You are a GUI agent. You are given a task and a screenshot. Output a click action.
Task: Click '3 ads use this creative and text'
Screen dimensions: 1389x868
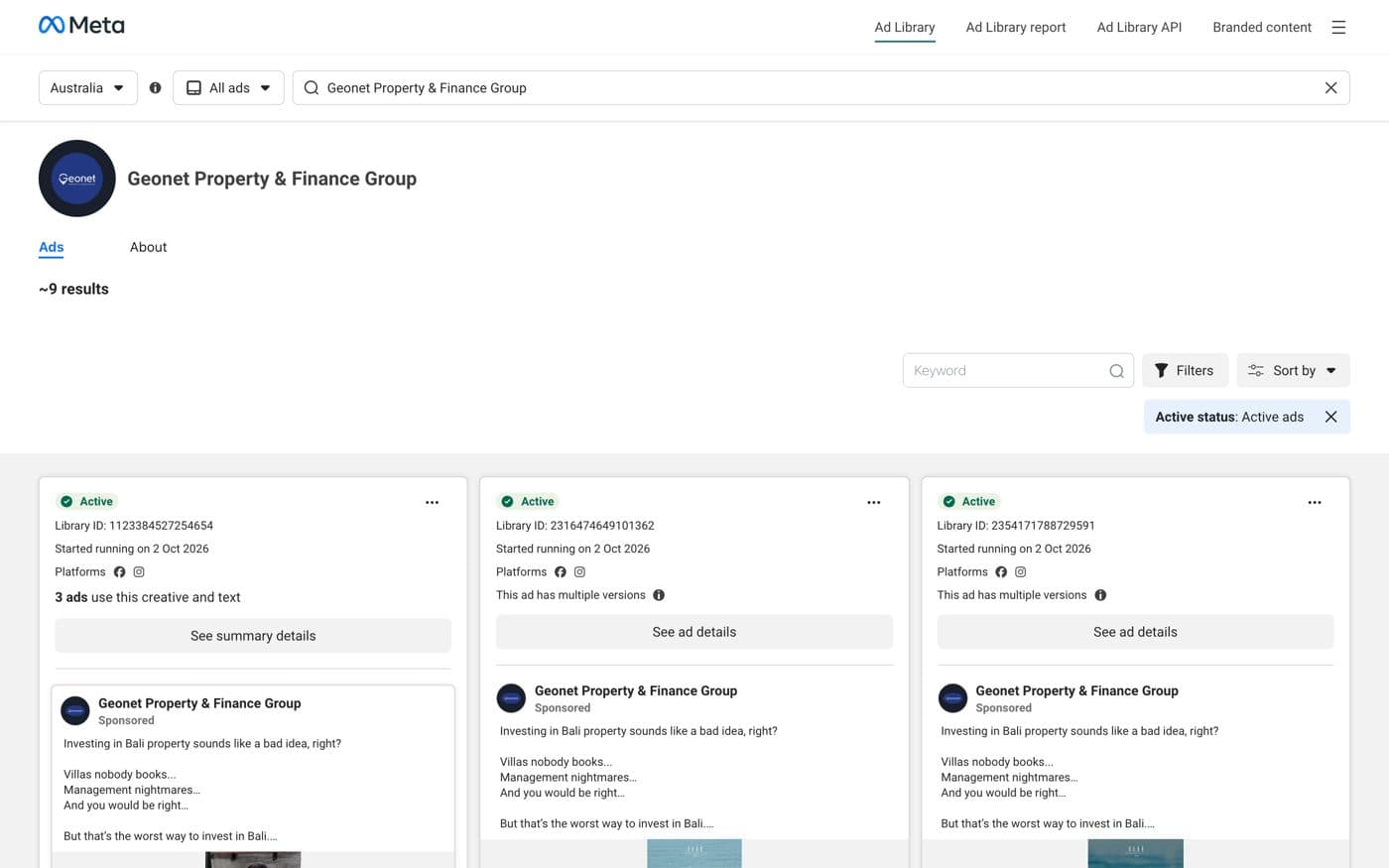pyautogui.click(x=148, y=597)
